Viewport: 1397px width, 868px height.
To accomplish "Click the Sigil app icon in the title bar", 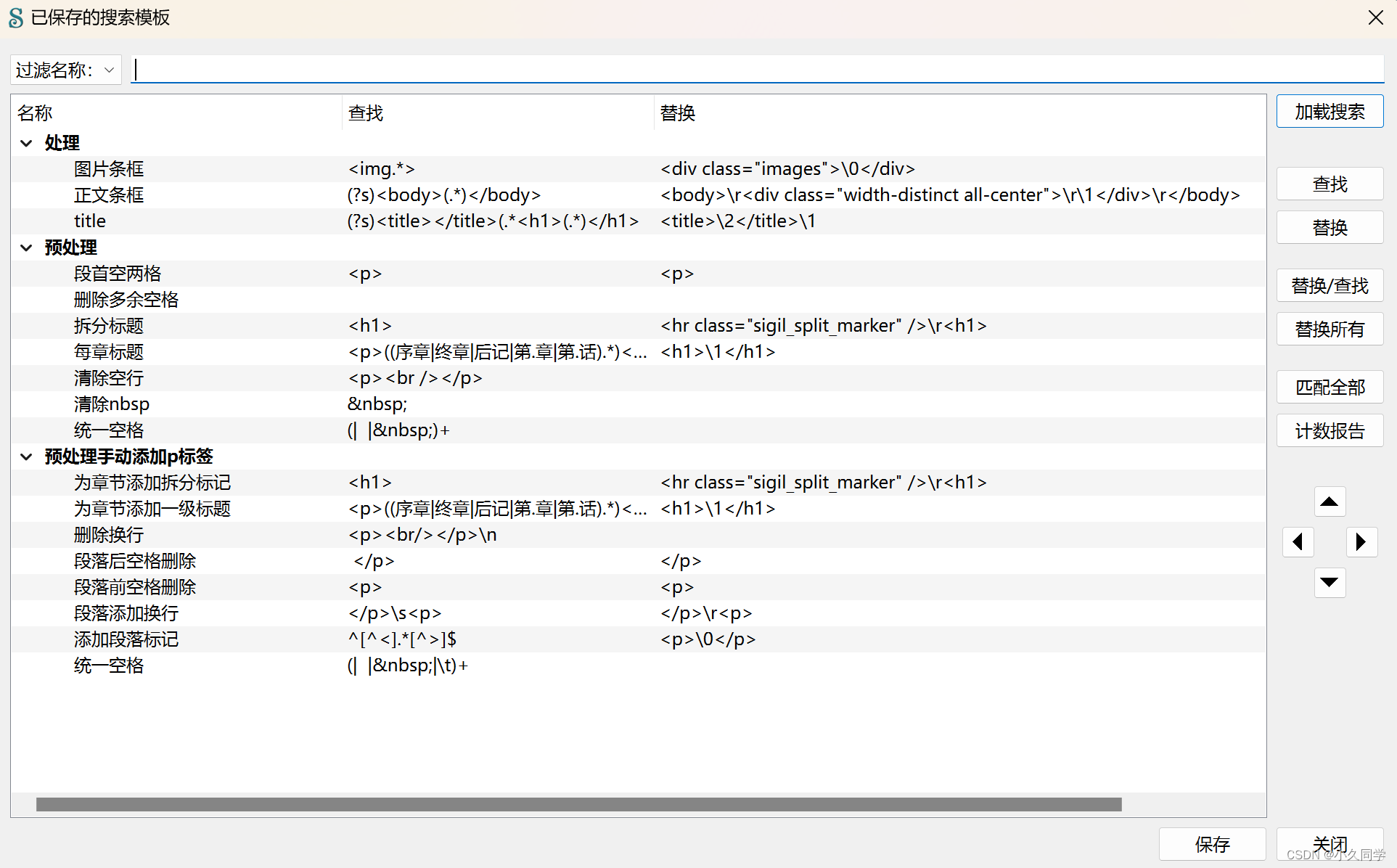I will [x=16, y=17].
